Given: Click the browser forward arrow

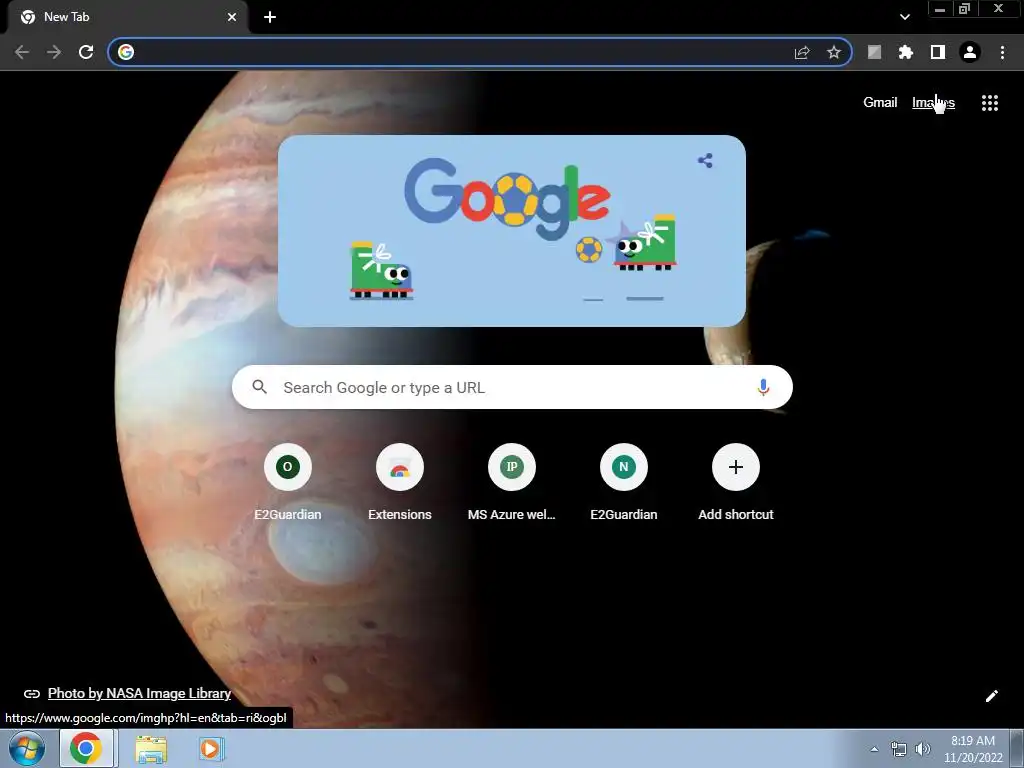Looking at the screenshot, I should [x=54, y=52].
